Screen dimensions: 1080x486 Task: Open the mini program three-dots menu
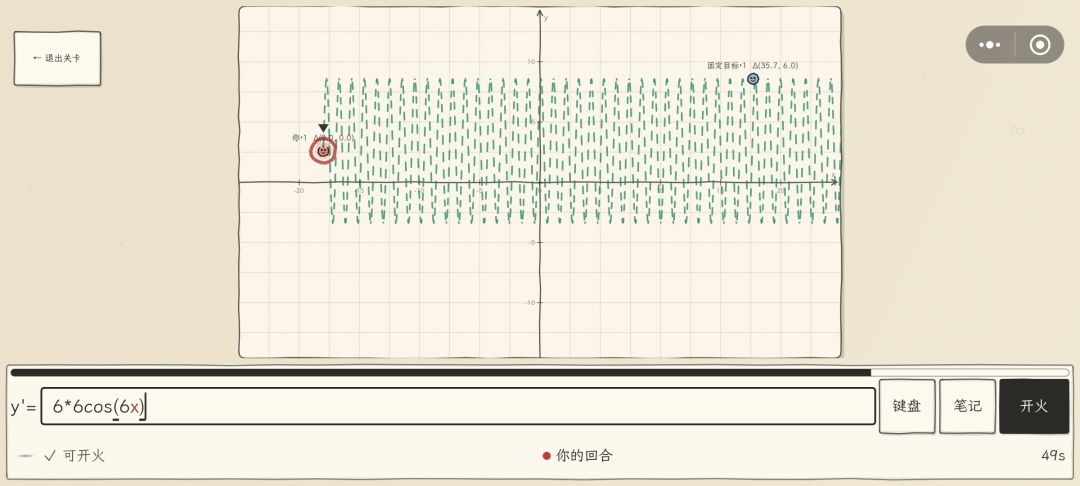(x=990, y=45)
